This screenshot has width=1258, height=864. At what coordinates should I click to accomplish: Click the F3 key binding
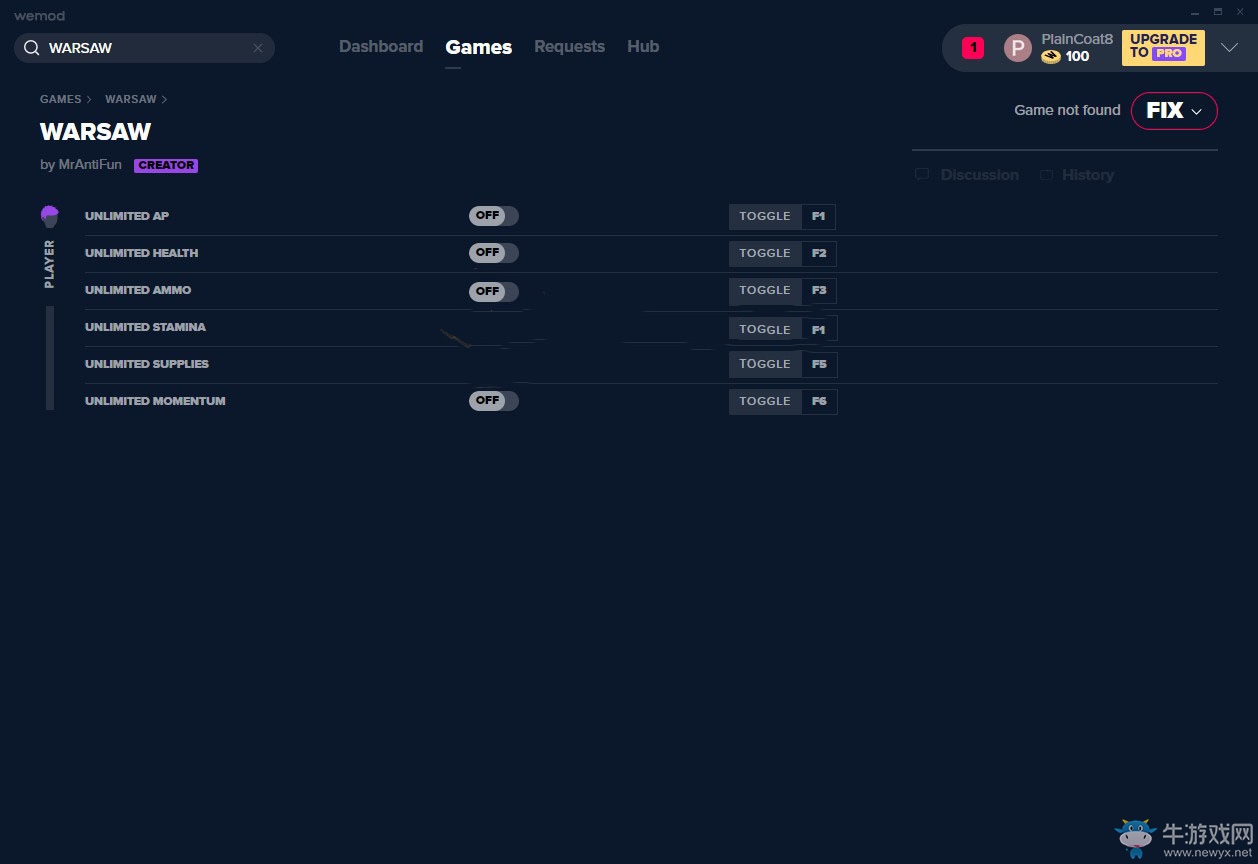coord(819,290)
